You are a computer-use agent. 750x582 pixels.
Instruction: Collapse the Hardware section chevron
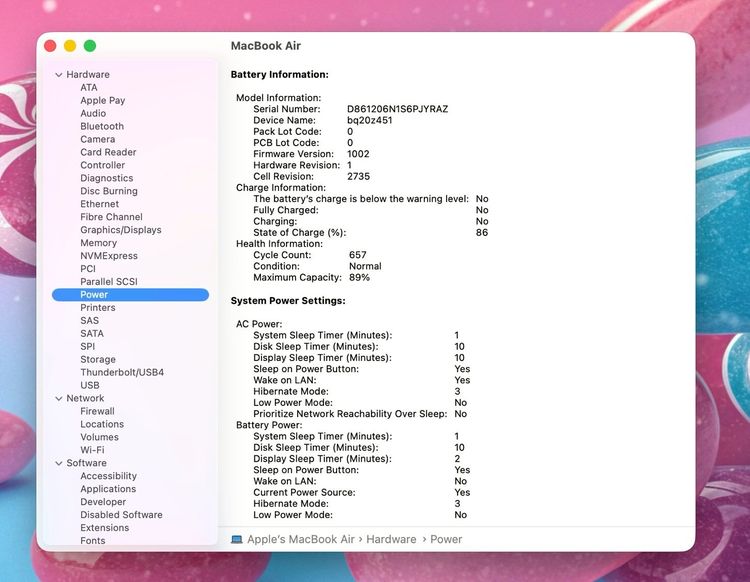coord(59,75)
